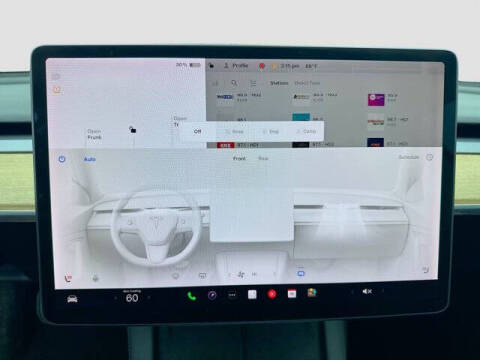
Task: Select Dog mode option
Action: 270,131
